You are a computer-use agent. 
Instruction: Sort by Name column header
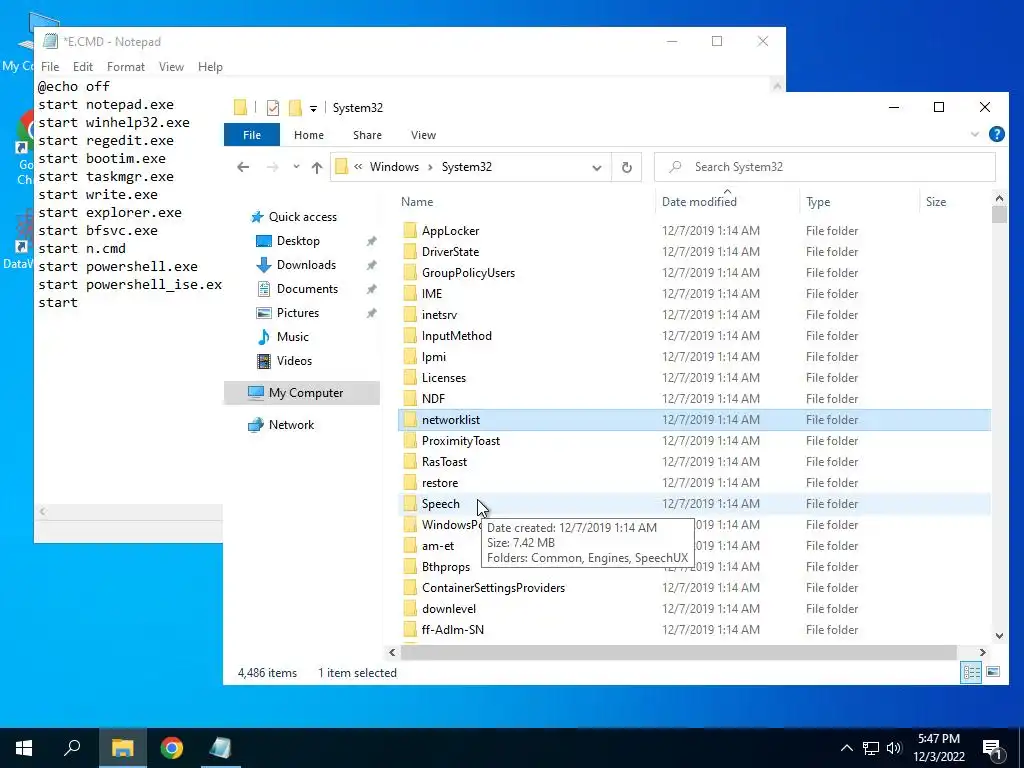click(x=525, y=202)
